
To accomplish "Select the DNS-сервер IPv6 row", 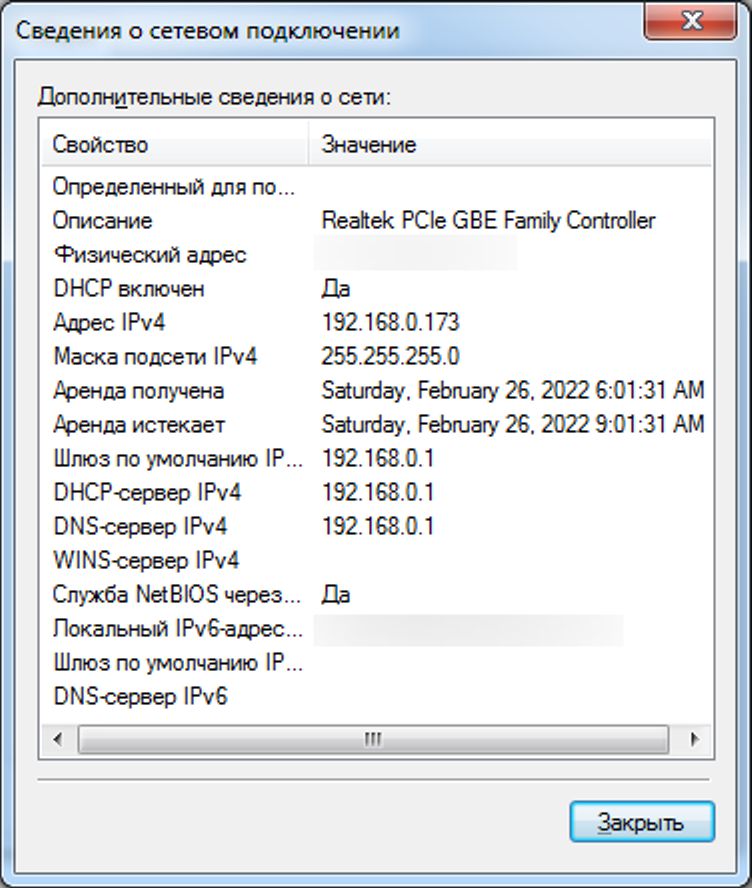I will (140, 697).
